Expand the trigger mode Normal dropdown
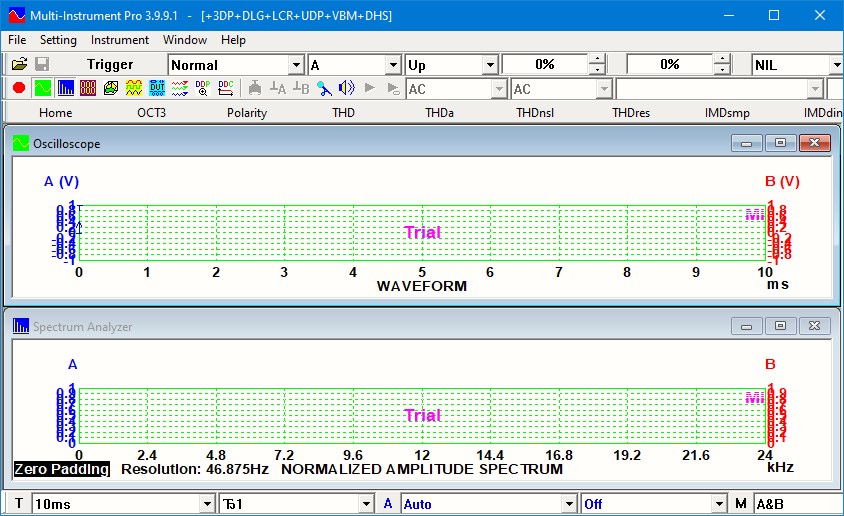The height and width of the screenshot is (516, 844). tap(296, 65)
